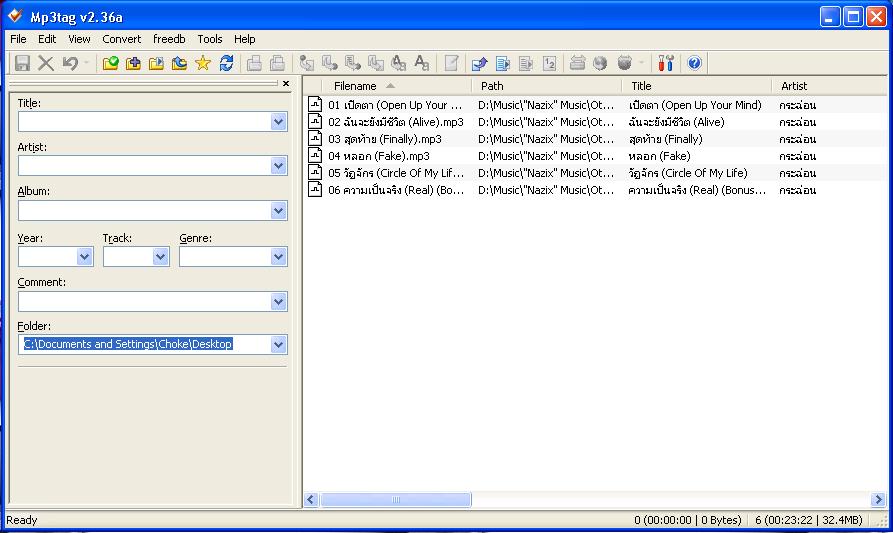Click title cell 'สุดท้าย (Finally)'
The width and height of the screenshot is (893, 533).
[665, 139]
